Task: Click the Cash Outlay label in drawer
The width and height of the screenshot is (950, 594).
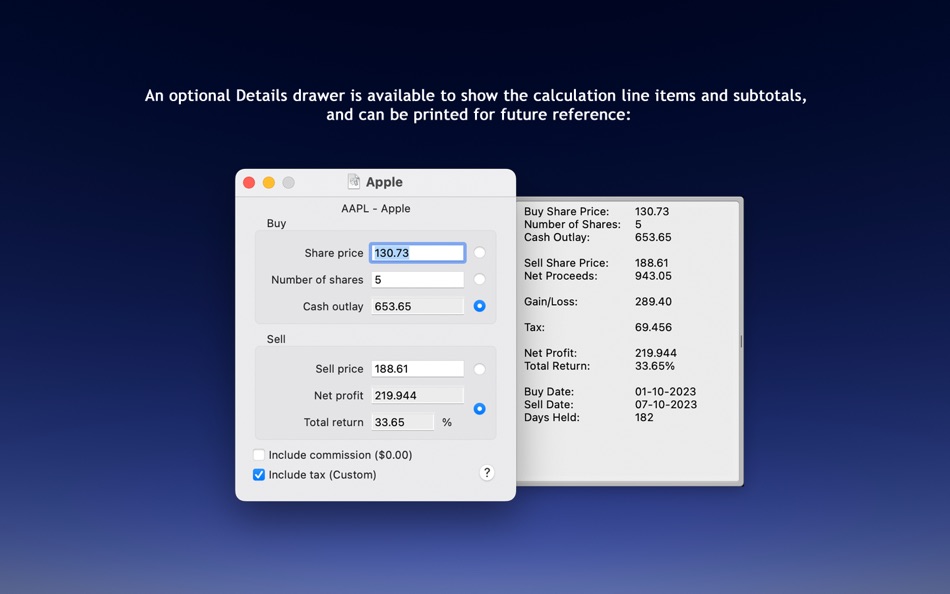Action: pyautogui.click(x=557, y=237)
